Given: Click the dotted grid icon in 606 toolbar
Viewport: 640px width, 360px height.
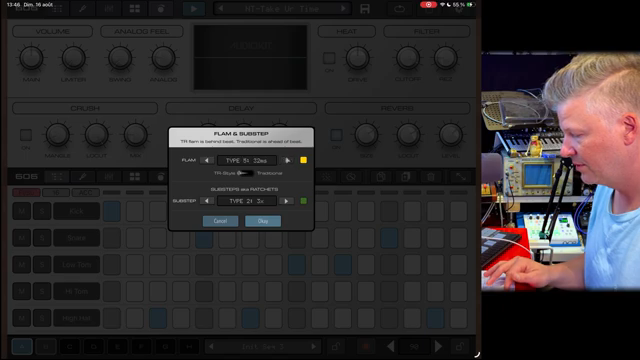Looking at the screenshot, I should (57, 176).
